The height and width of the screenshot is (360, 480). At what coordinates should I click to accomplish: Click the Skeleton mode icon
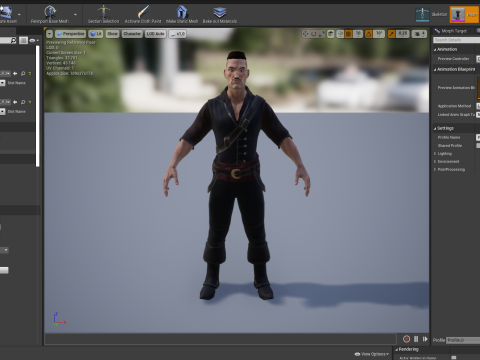point(423,15)
